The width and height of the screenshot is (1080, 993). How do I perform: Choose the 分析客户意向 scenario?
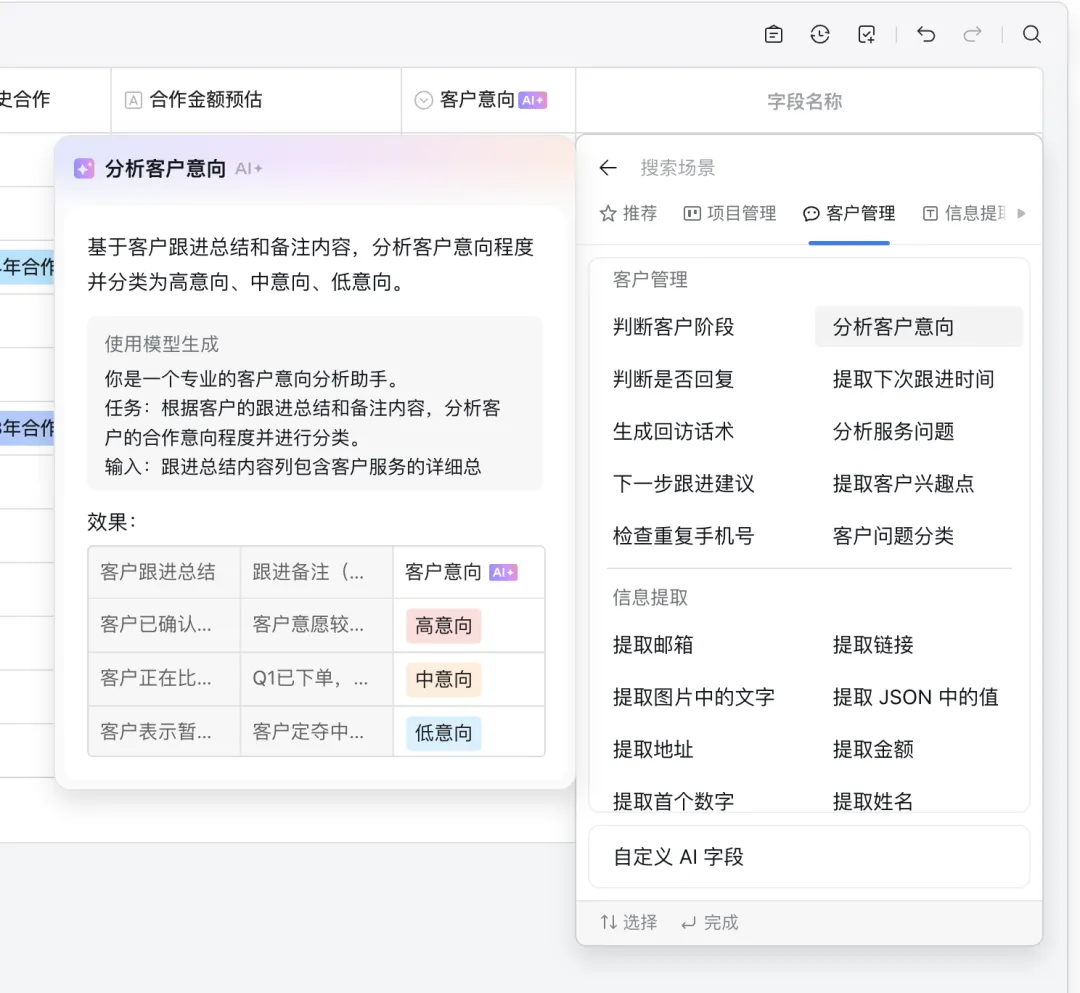click(919, 327)
